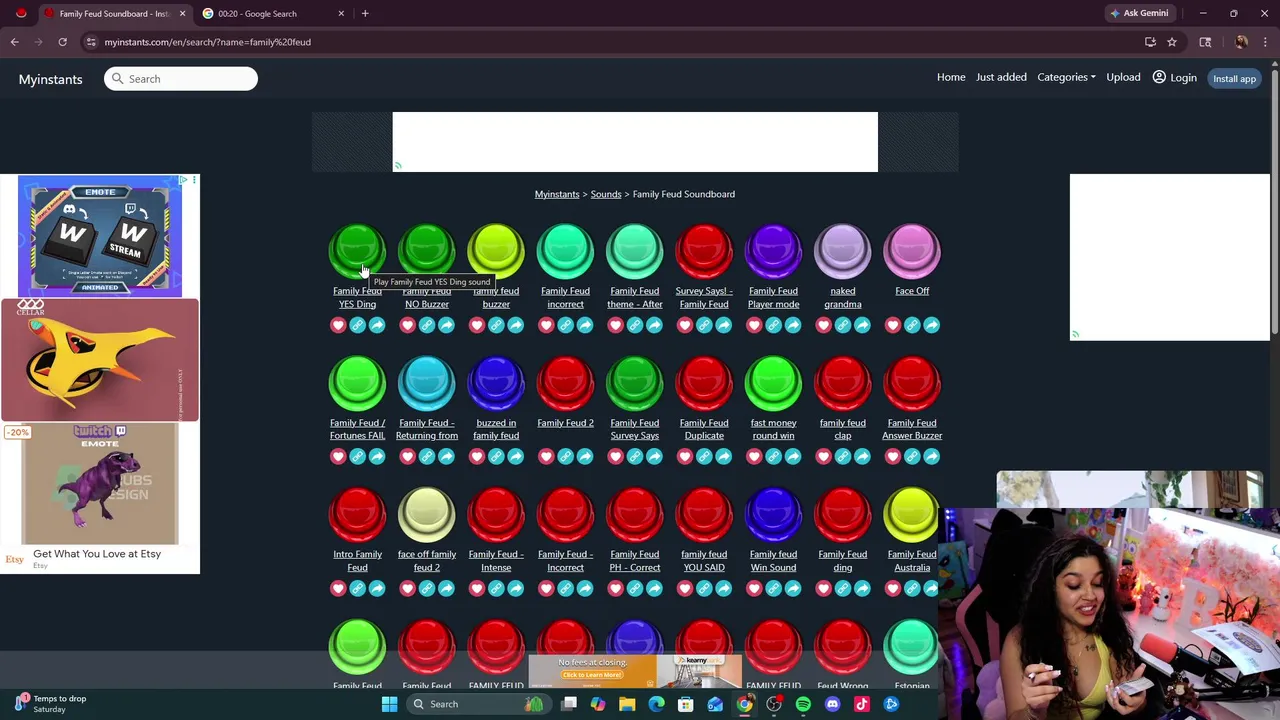Open Discord from the taskbar
1280x720 pixels.
tap(832, 704)
